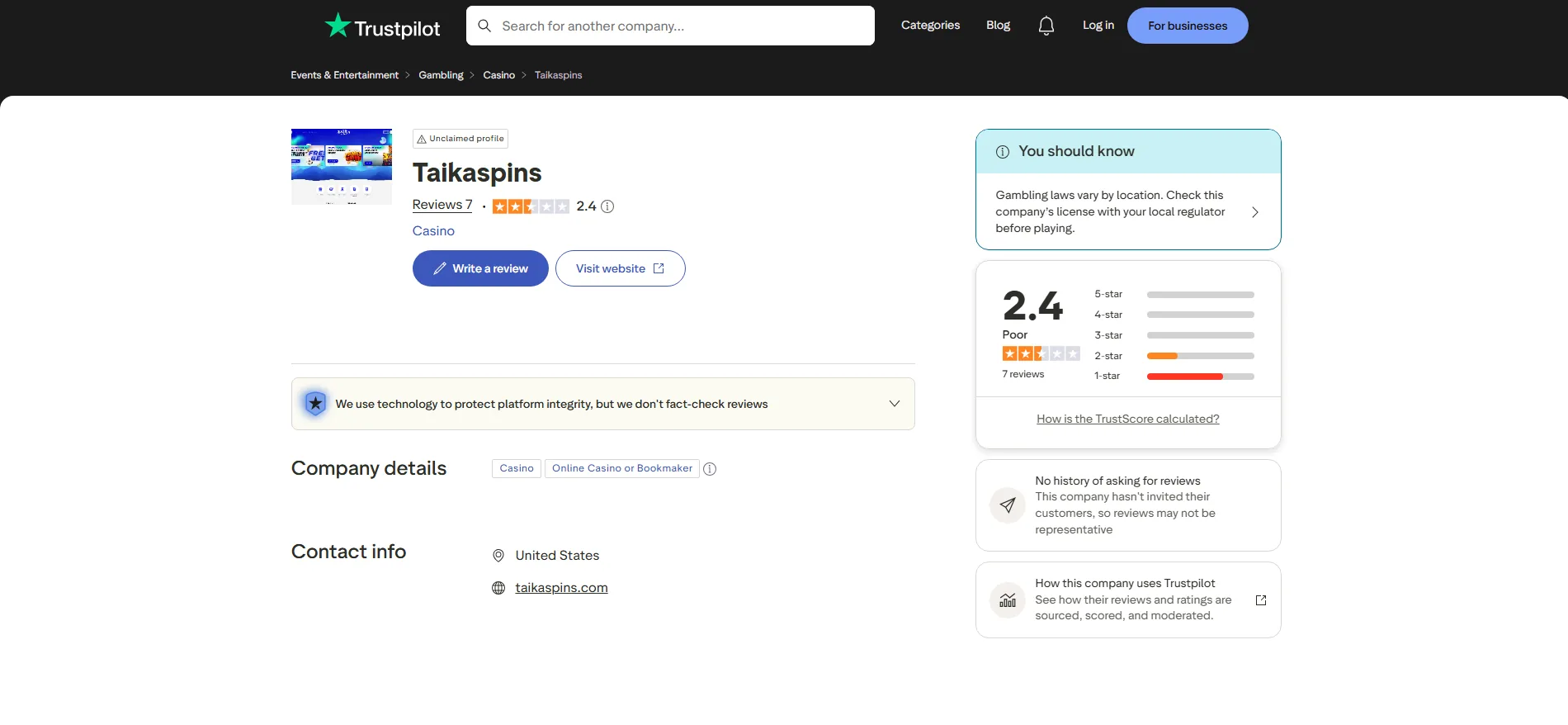Open How is the TrustScore calculated link
The height and width of the screenshot is (725, 1568).
tap(1128, 419)
